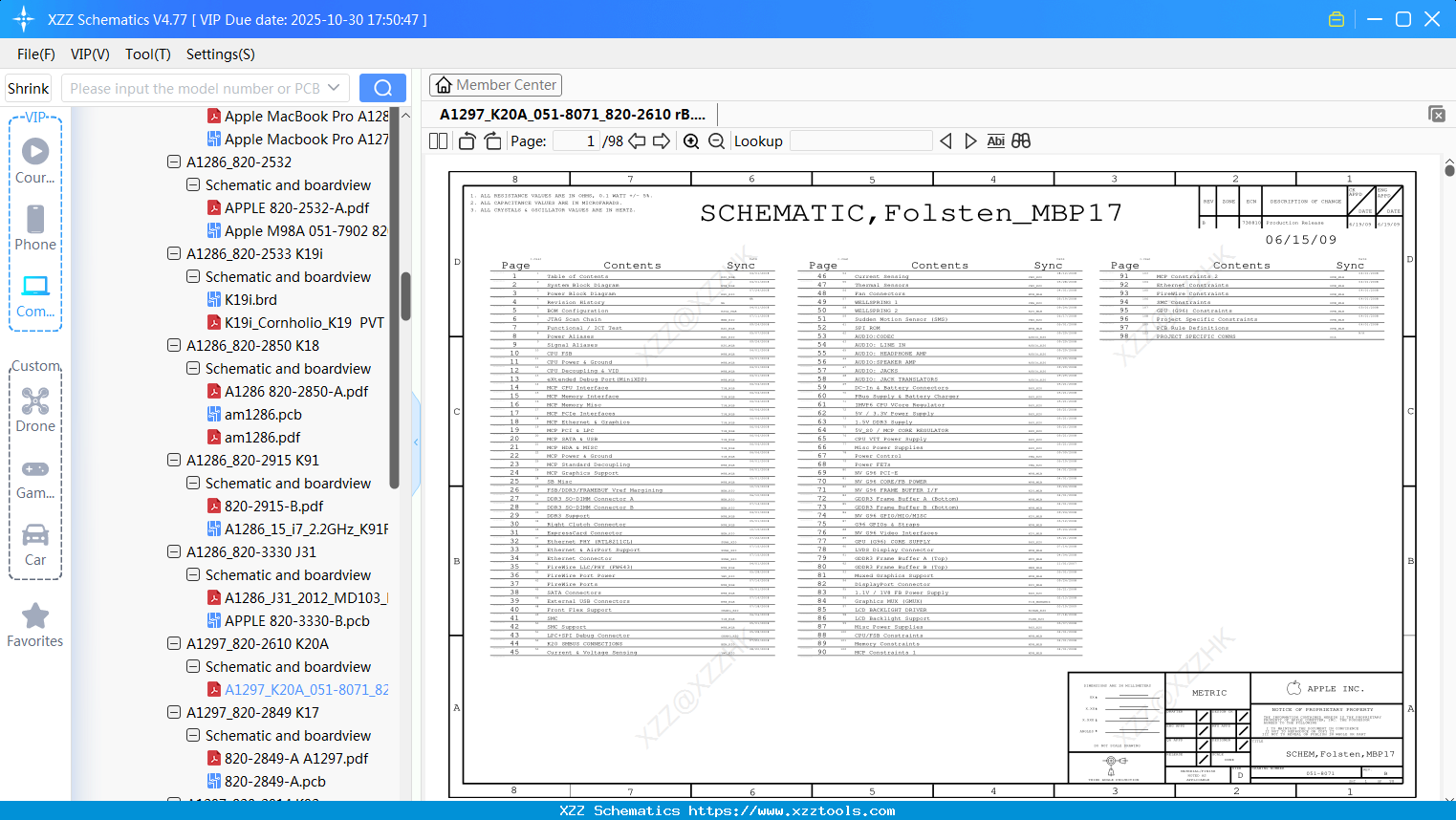Screen dimensions: 1456x820
Task: Focus the model number search field
Action: coord(206,88)
